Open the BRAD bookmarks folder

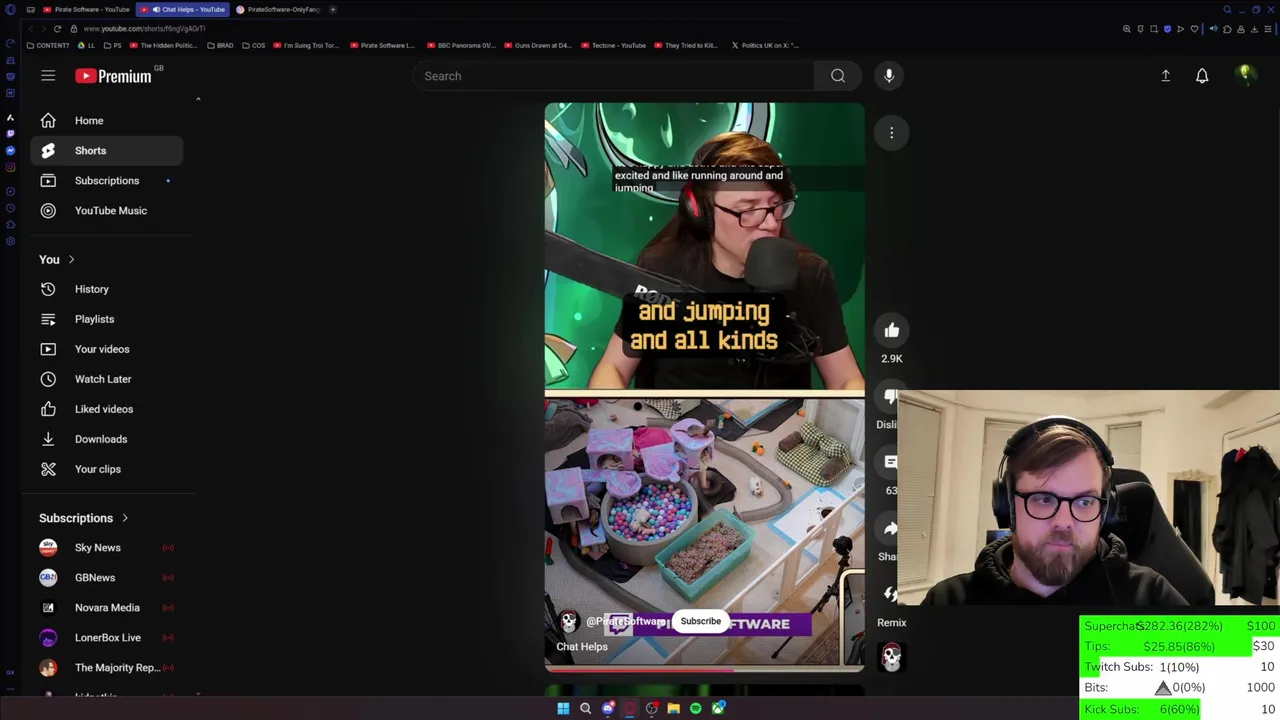pos(220,45)
